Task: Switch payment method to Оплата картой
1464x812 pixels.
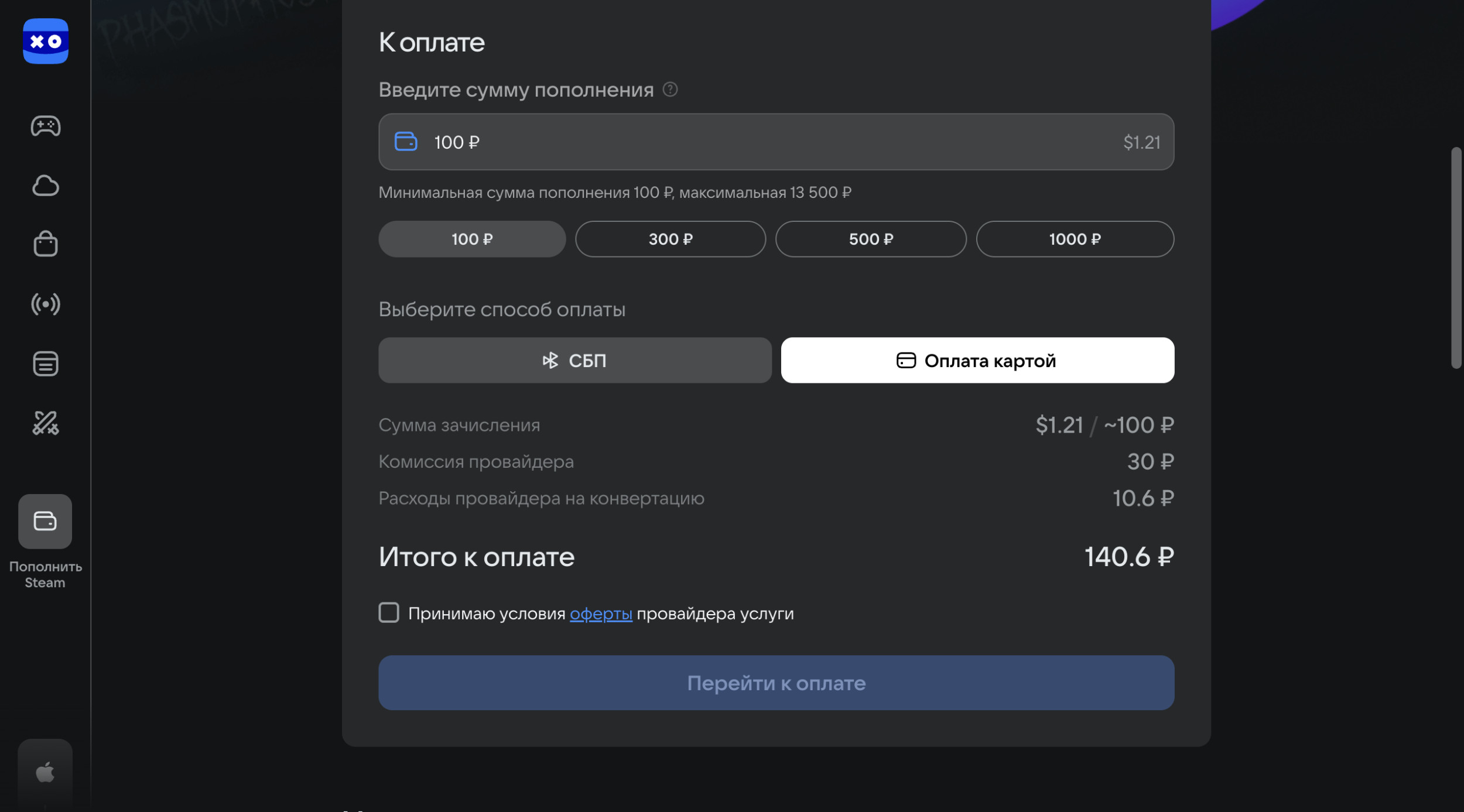Action: (x=977, y=360)
